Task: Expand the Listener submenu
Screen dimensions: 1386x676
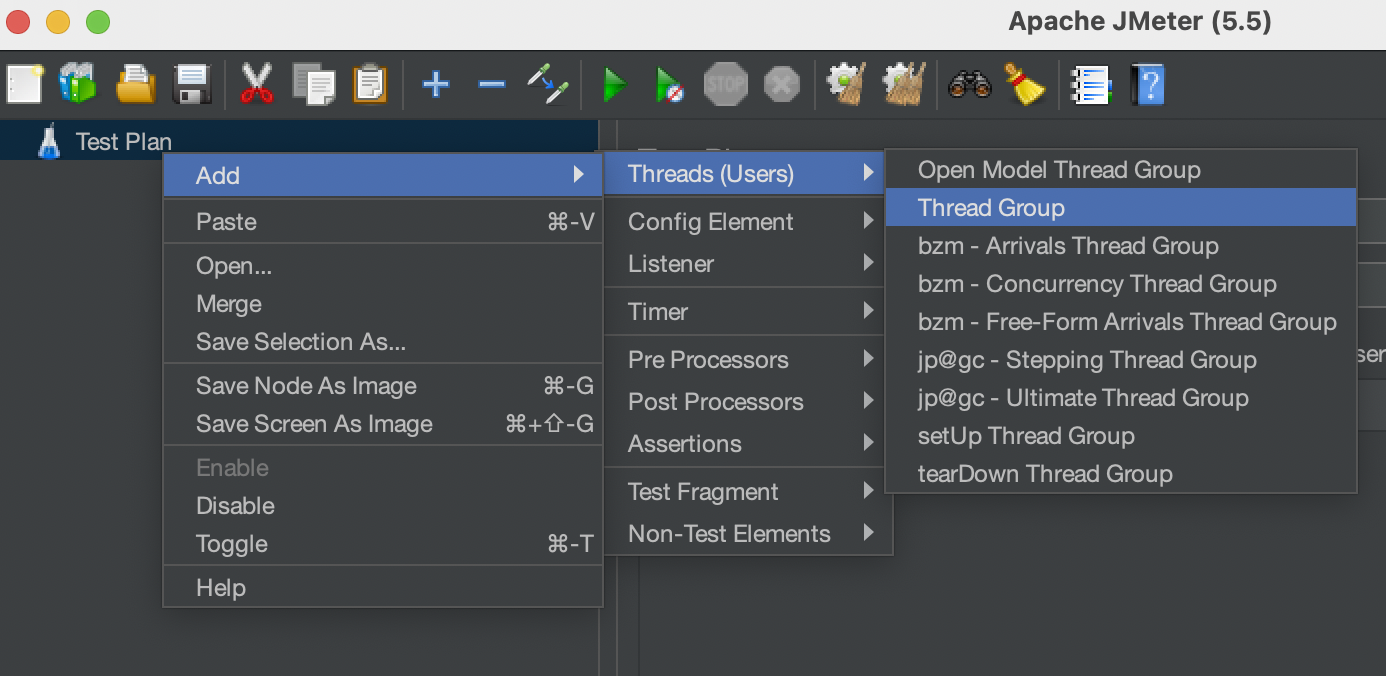Action: tap(745, 264)
